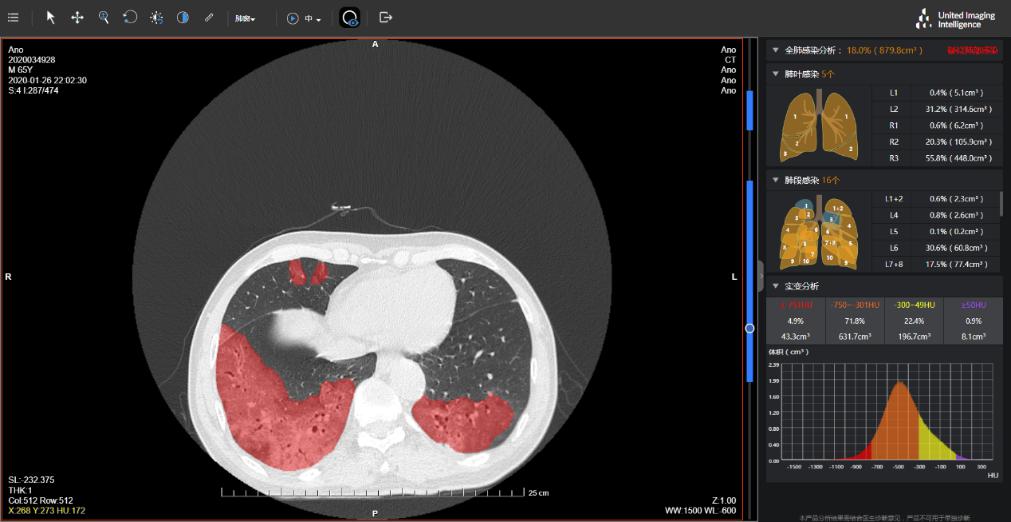Click the rotate reset icon
Screen dimensions: 1011x522
click(x=130, y=17)
